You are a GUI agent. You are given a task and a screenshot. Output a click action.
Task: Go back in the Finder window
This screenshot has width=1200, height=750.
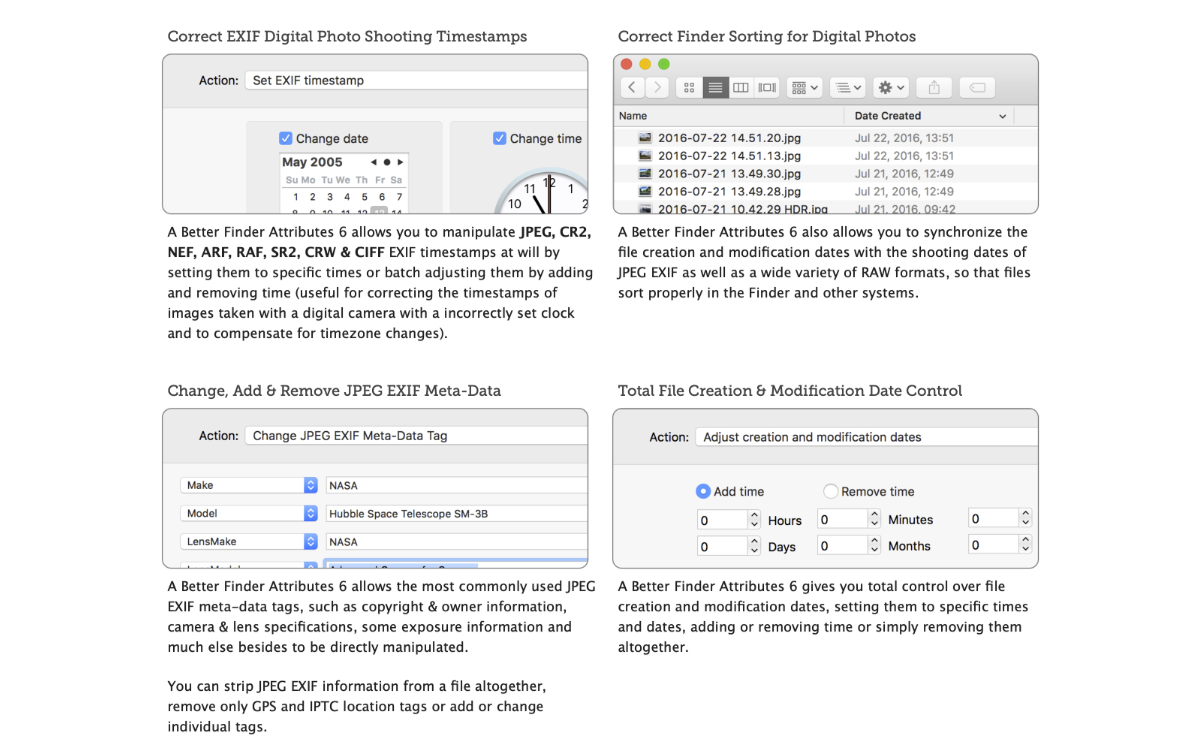[632, 88]
